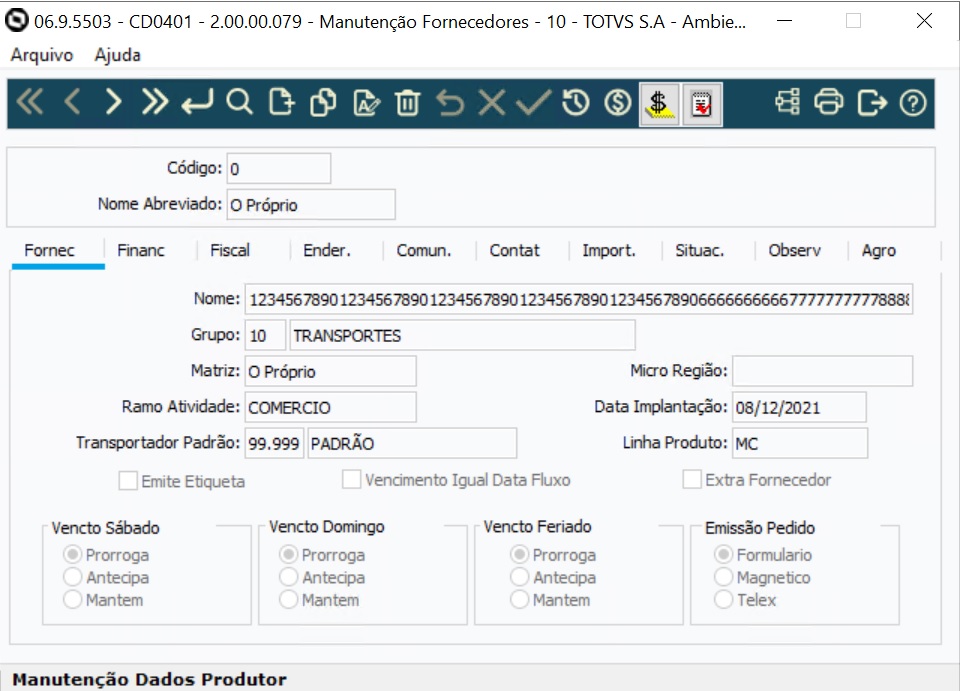This screenshot has width=960, height=691.
Task: Click the red checked document icon
Action: pyautogui.click(x=702, y=104)
